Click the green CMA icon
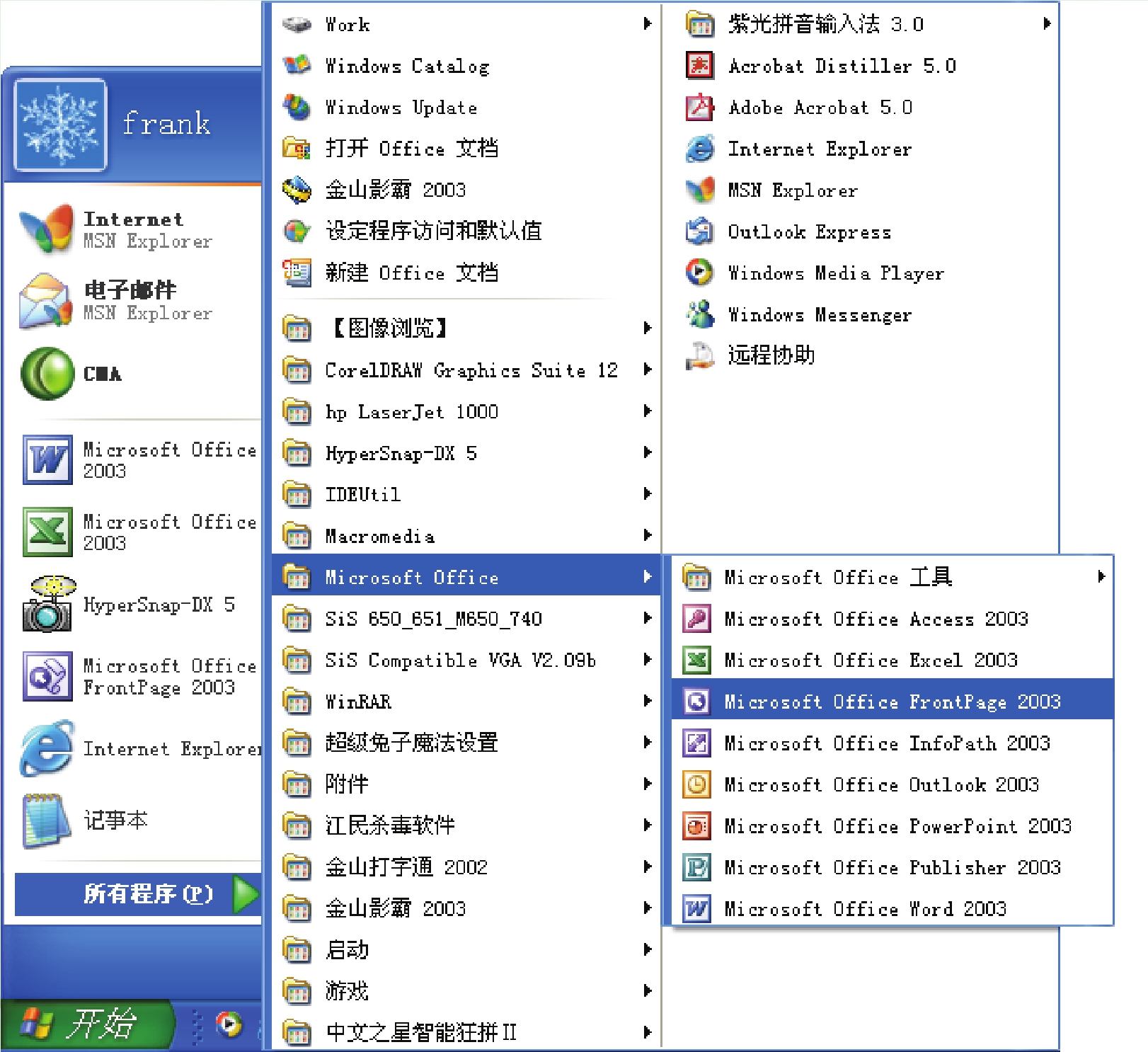This screenshot has width=1148, height=1052. [x=47, y=373]
